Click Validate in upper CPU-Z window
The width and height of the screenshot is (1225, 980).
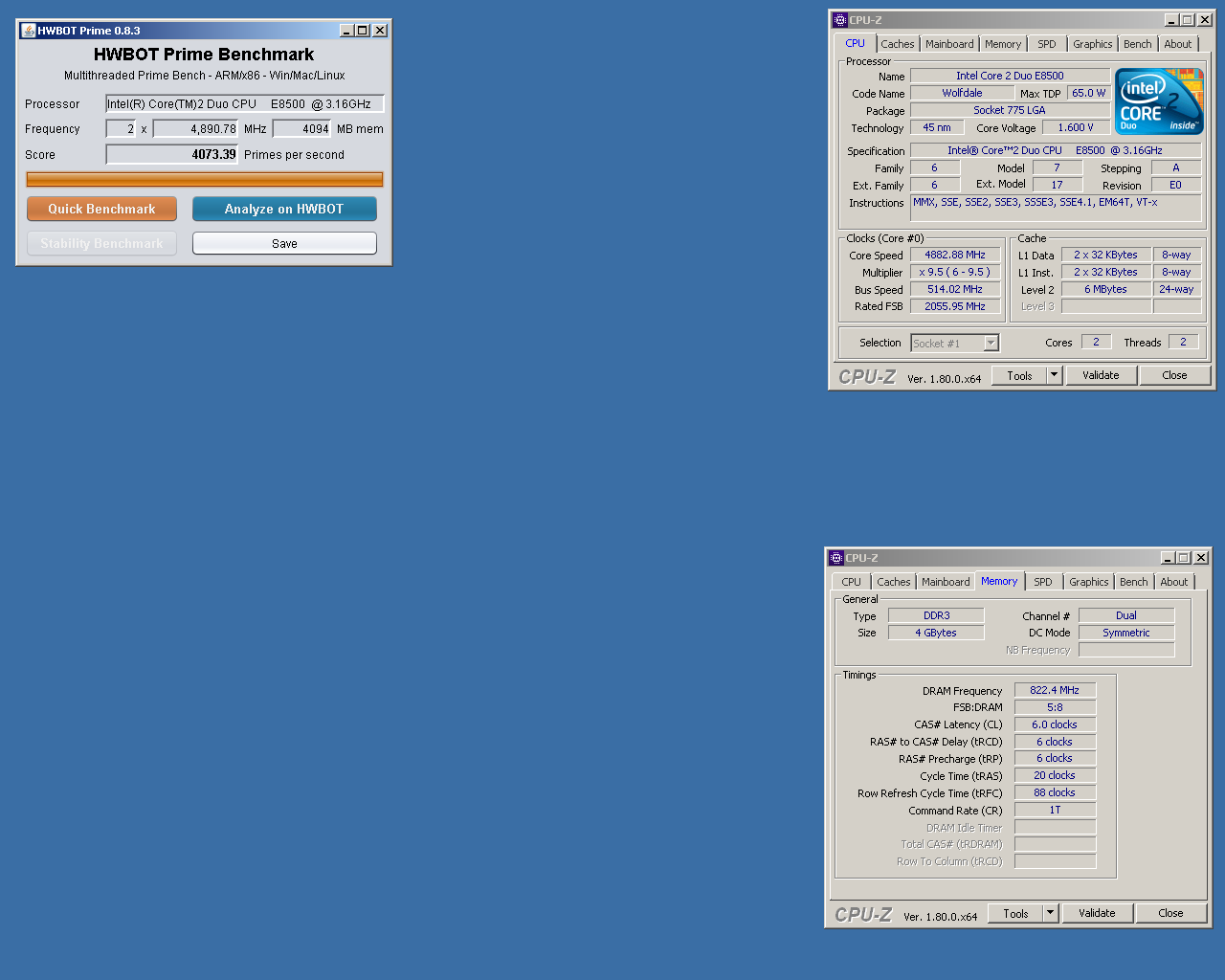click(x=1101, y=375)
